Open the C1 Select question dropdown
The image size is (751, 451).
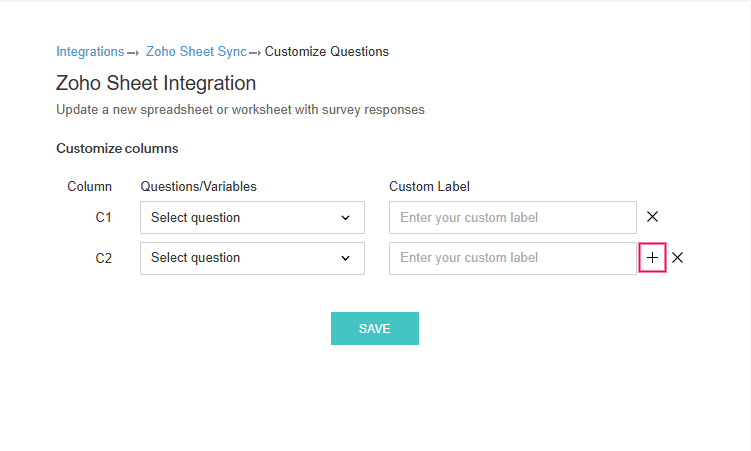point(252,217)
